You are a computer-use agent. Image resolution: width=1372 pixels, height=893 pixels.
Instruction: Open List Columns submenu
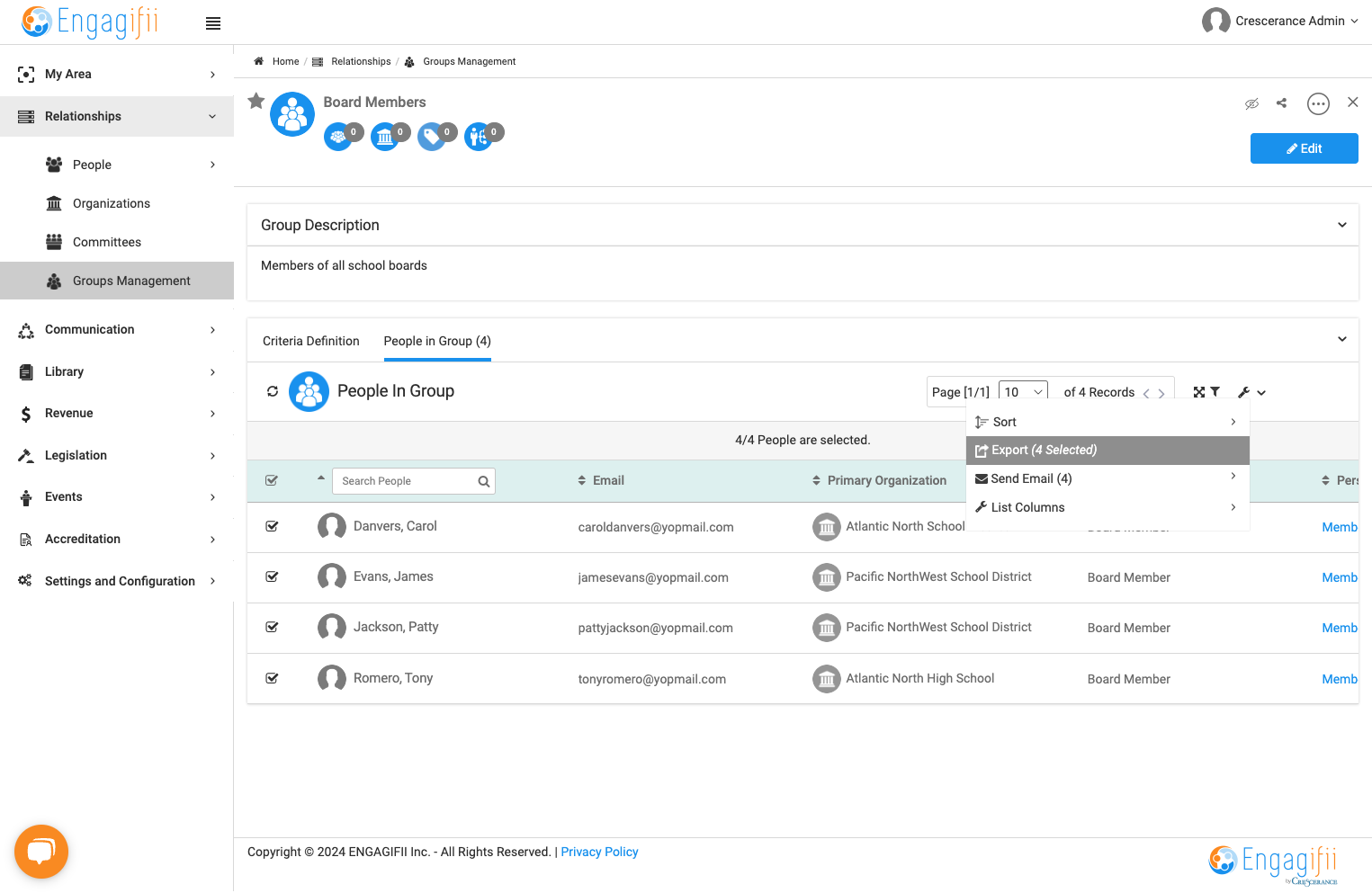tap(1107, 507)
